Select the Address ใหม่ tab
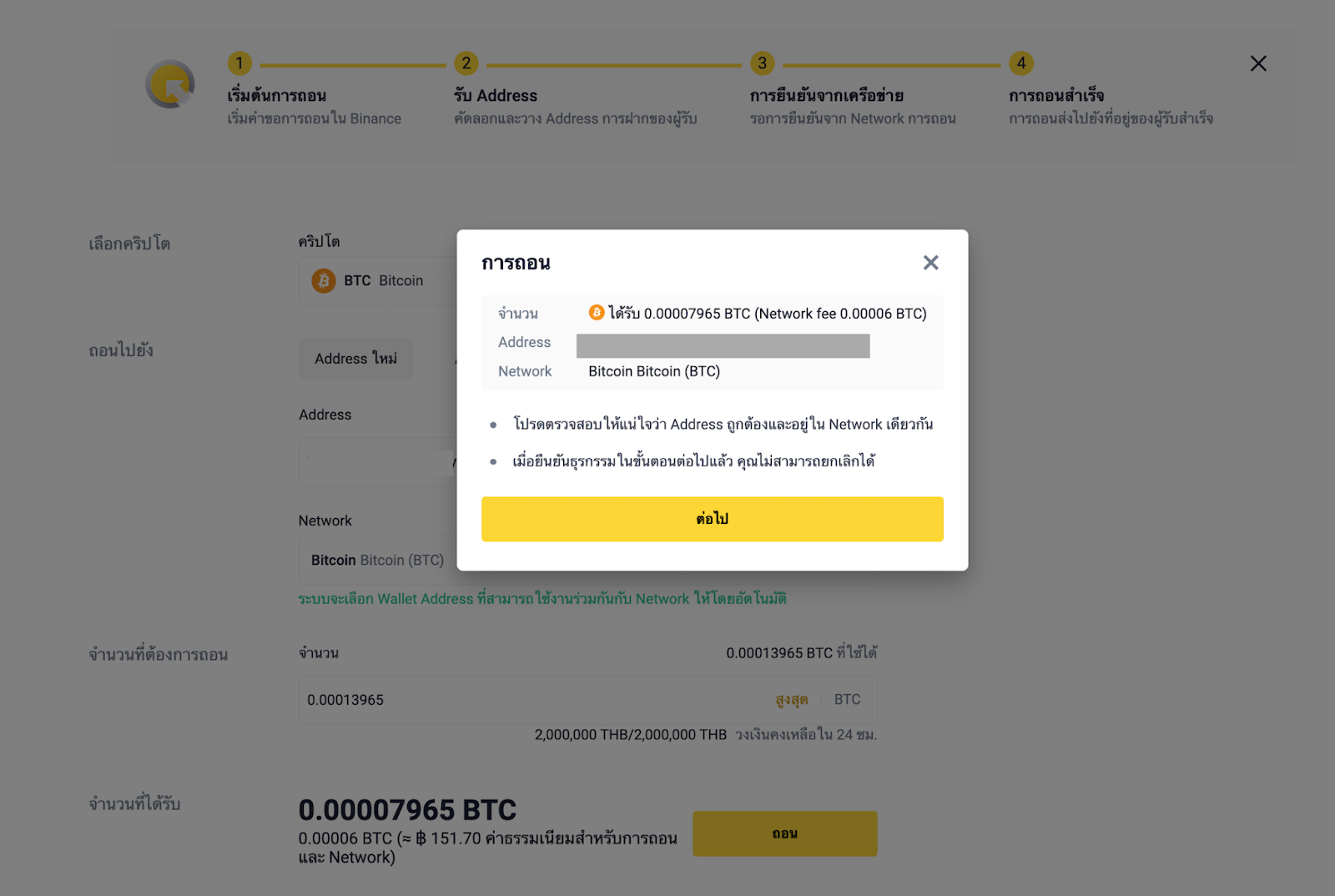The width and height of the screenshot is (1335, 896). [355, 359]
